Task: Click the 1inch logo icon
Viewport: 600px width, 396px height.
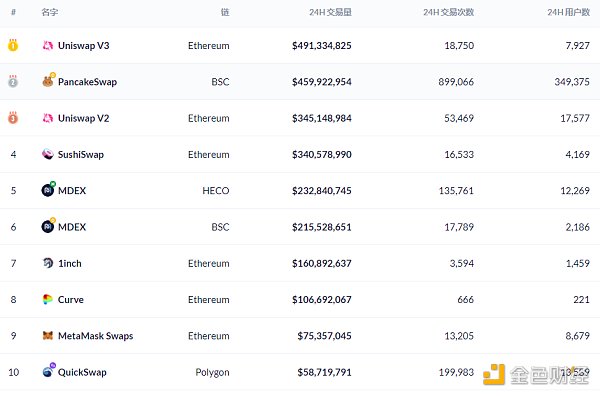Action: tap(47, 263)
